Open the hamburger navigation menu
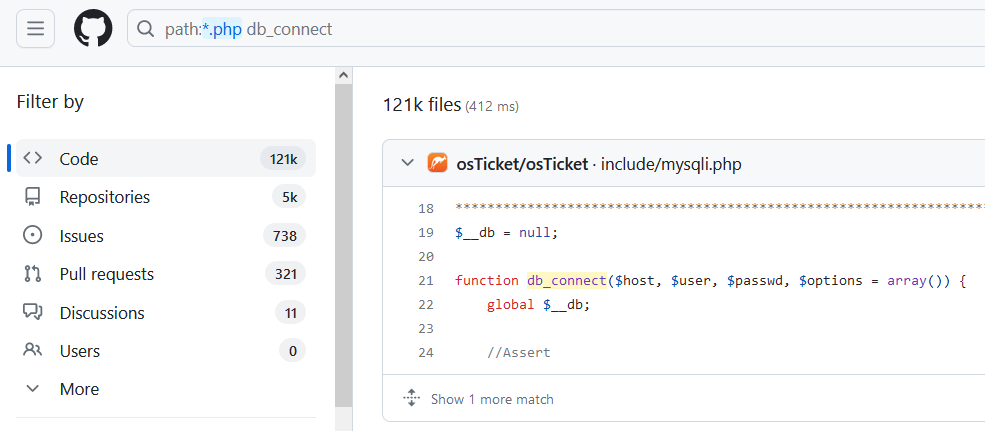The image size is (985, 431). click(35, 29)
